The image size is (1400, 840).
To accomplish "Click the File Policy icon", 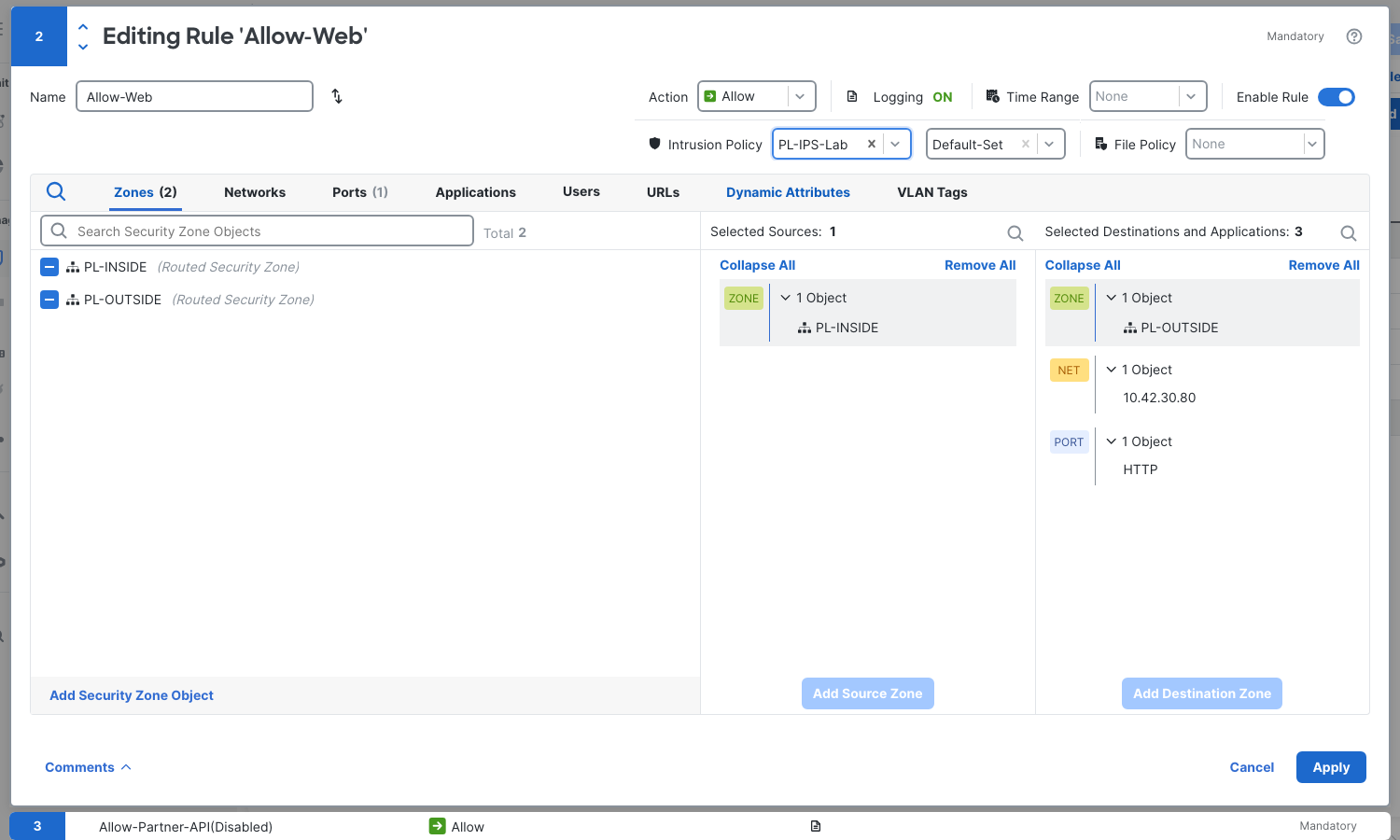I will pos(1101,144).
